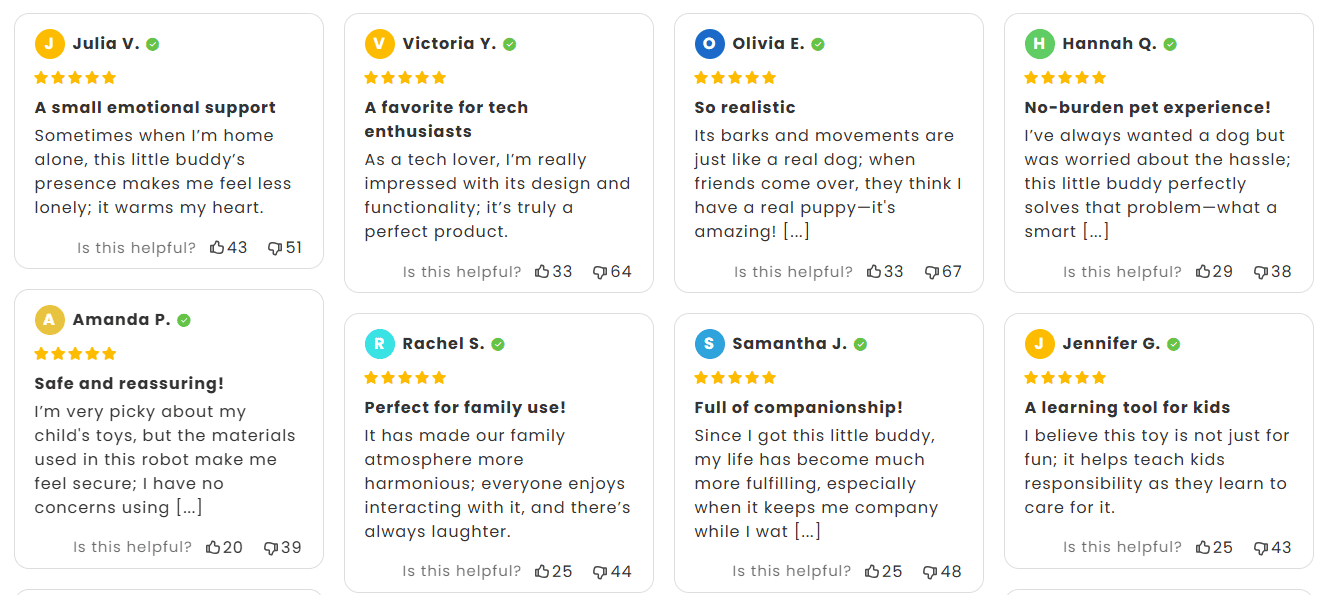Viewport: 1333px width, 595px height.
Task: Thumbs-down Samantha J.'s review
Action: click(930, 572)
